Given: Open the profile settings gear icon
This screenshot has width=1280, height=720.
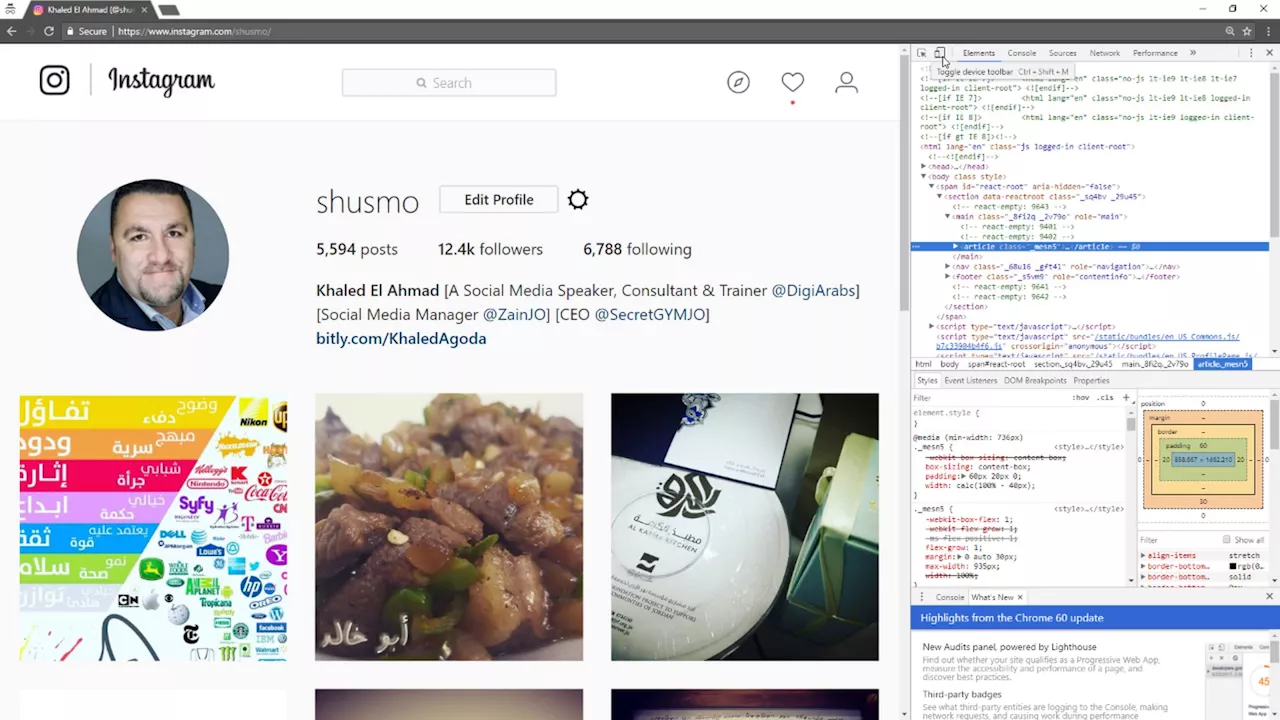Looking at the screenshot, I should click(578, 200).
